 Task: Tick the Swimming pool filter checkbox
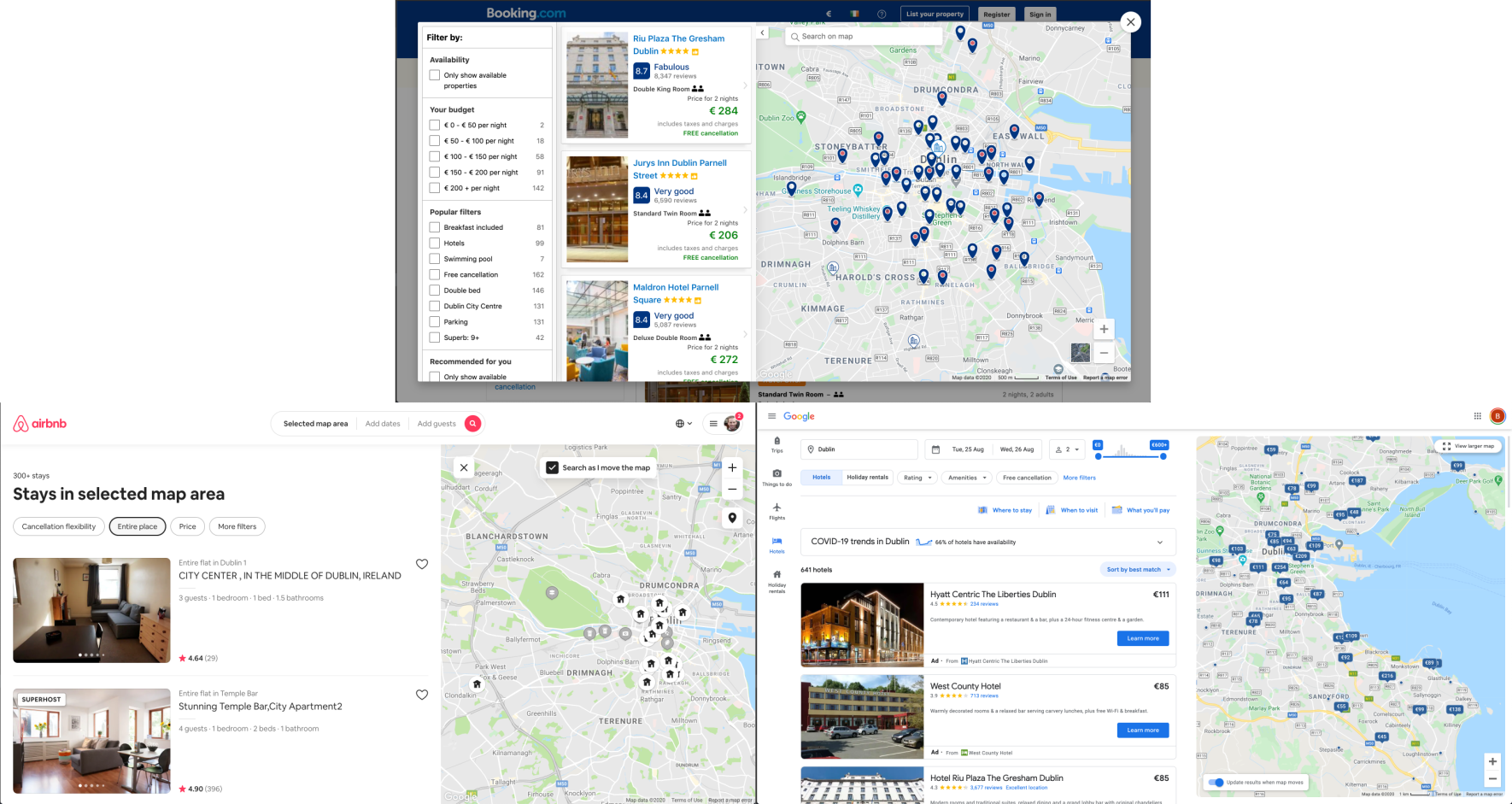click(435, 259)
